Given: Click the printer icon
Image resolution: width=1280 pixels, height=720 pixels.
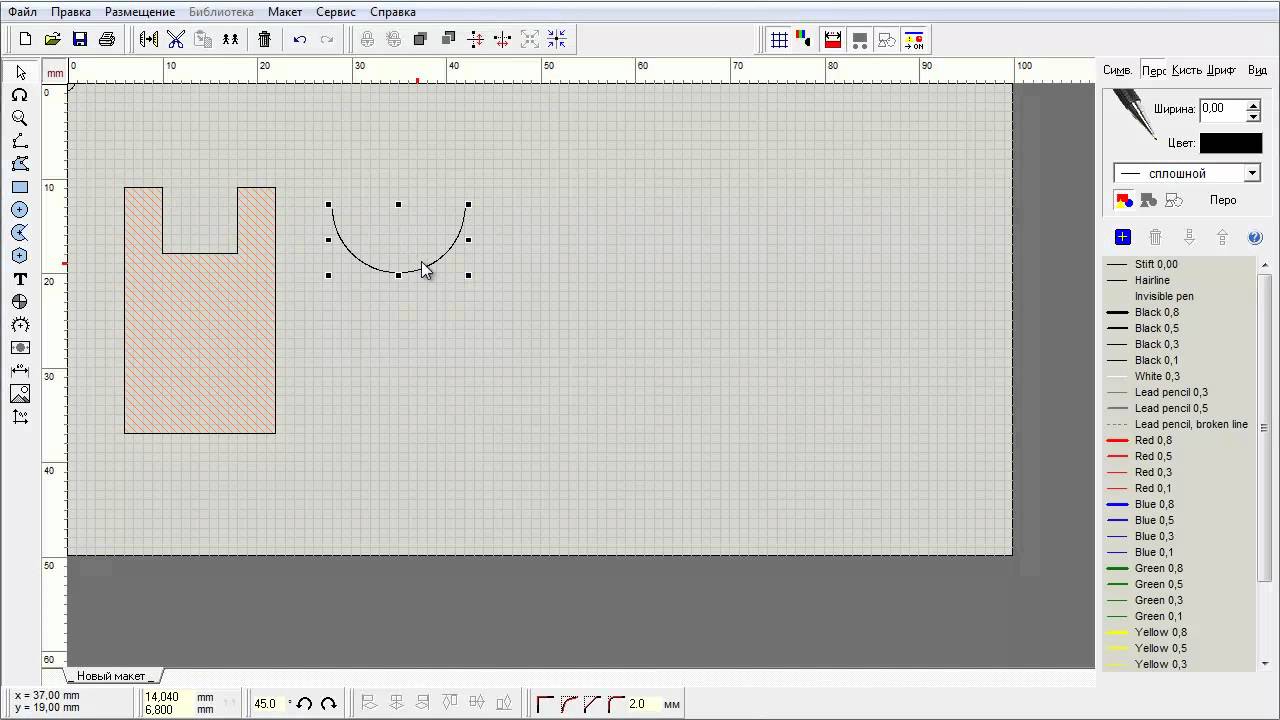Looking at the screenshot, I should click(107, 39).
